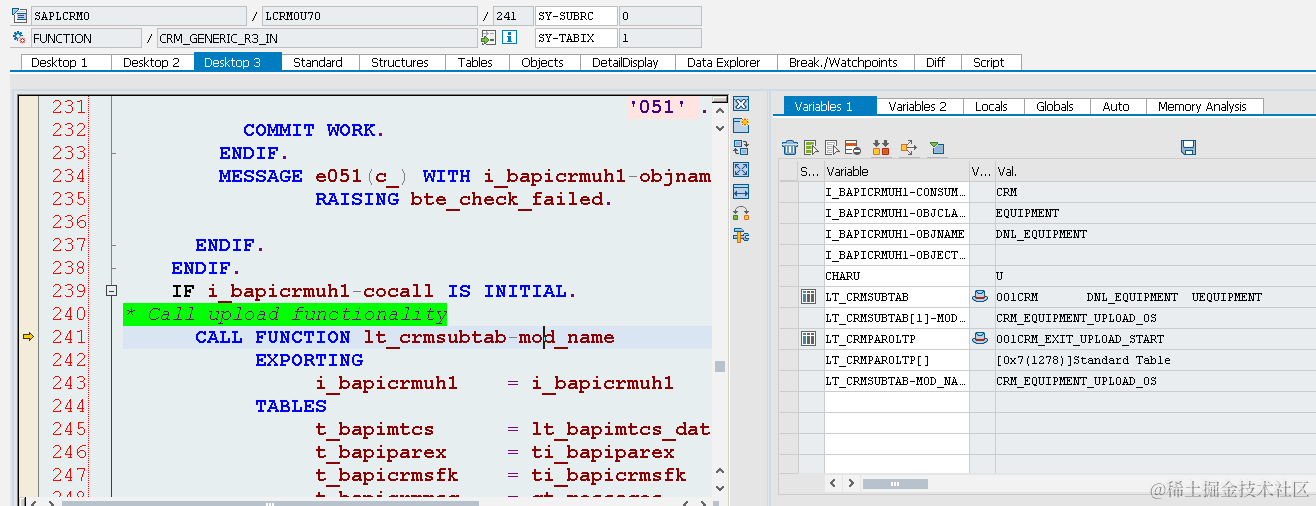1316x506 pixels.
Task: Click the insert row icon in the variables toolbar
Action: pyautogui.click(x=811, y=148)
